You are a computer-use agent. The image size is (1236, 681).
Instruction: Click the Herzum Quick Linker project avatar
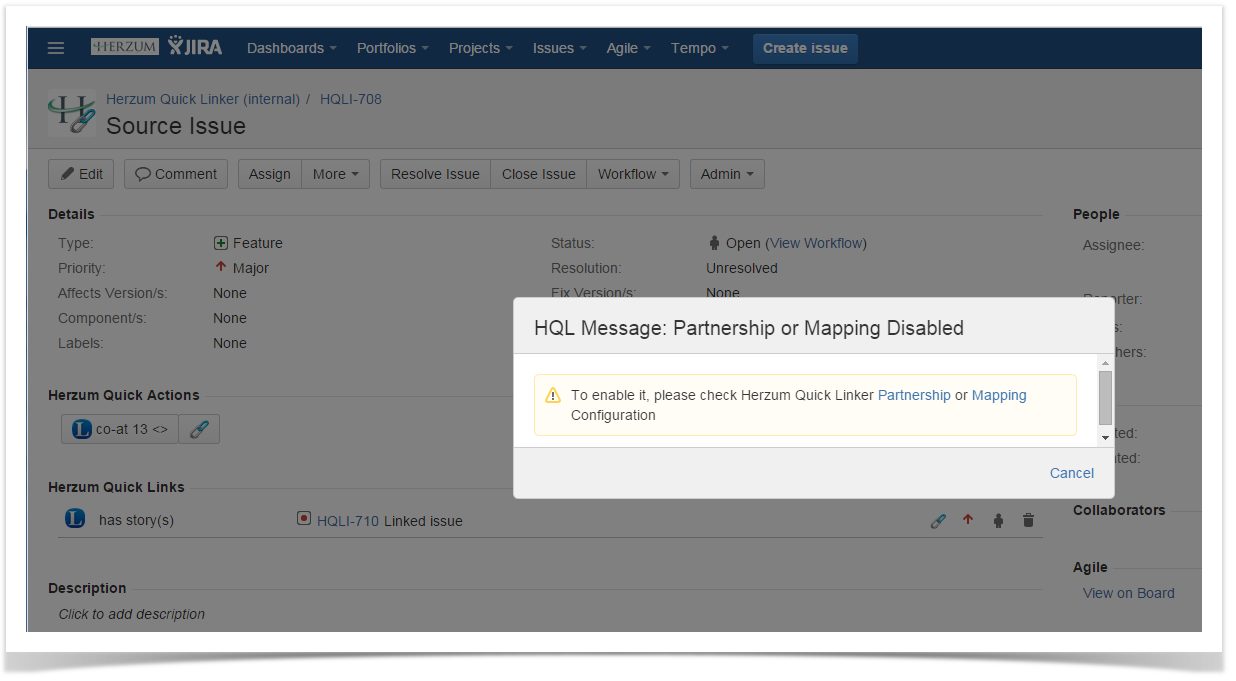[72, 113]
